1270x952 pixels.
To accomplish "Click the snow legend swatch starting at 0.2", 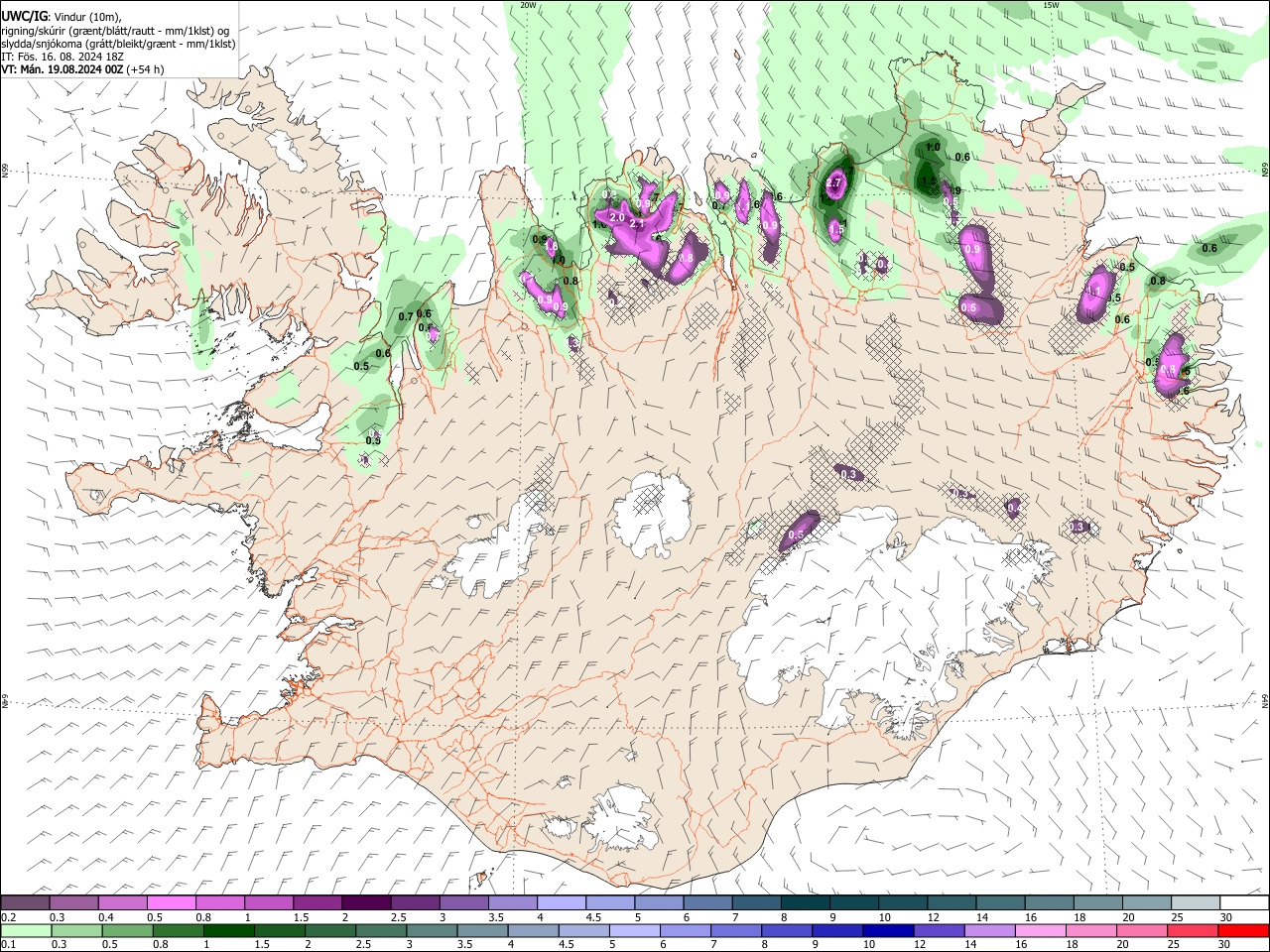I will [x=25, y=902].
